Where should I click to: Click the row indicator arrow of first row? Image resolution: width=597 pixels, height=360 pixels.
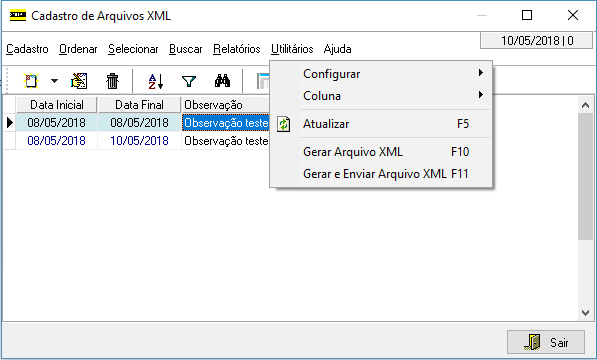pos(10,123)
